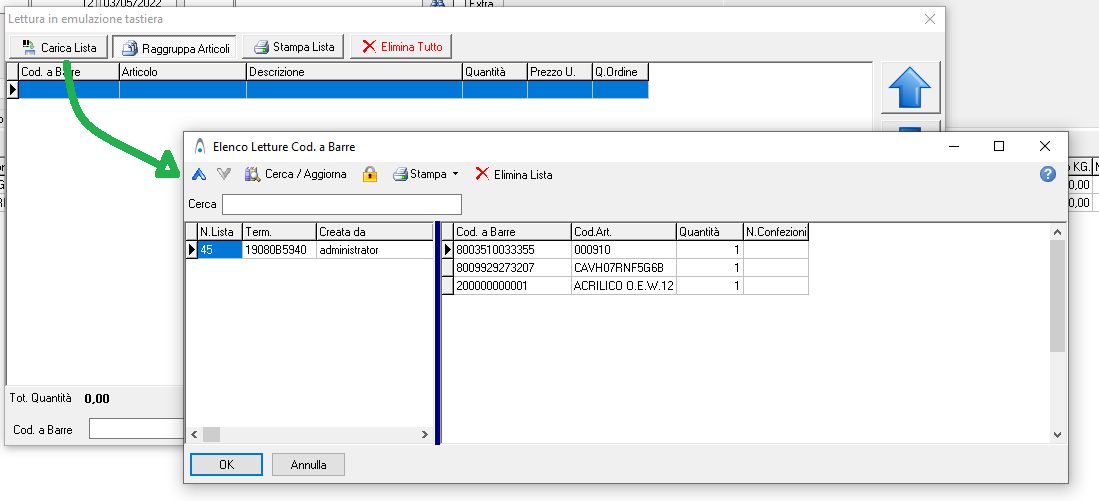Select barcode row 8009929273207
1099x501 pixels.
(x=511, y=268)
